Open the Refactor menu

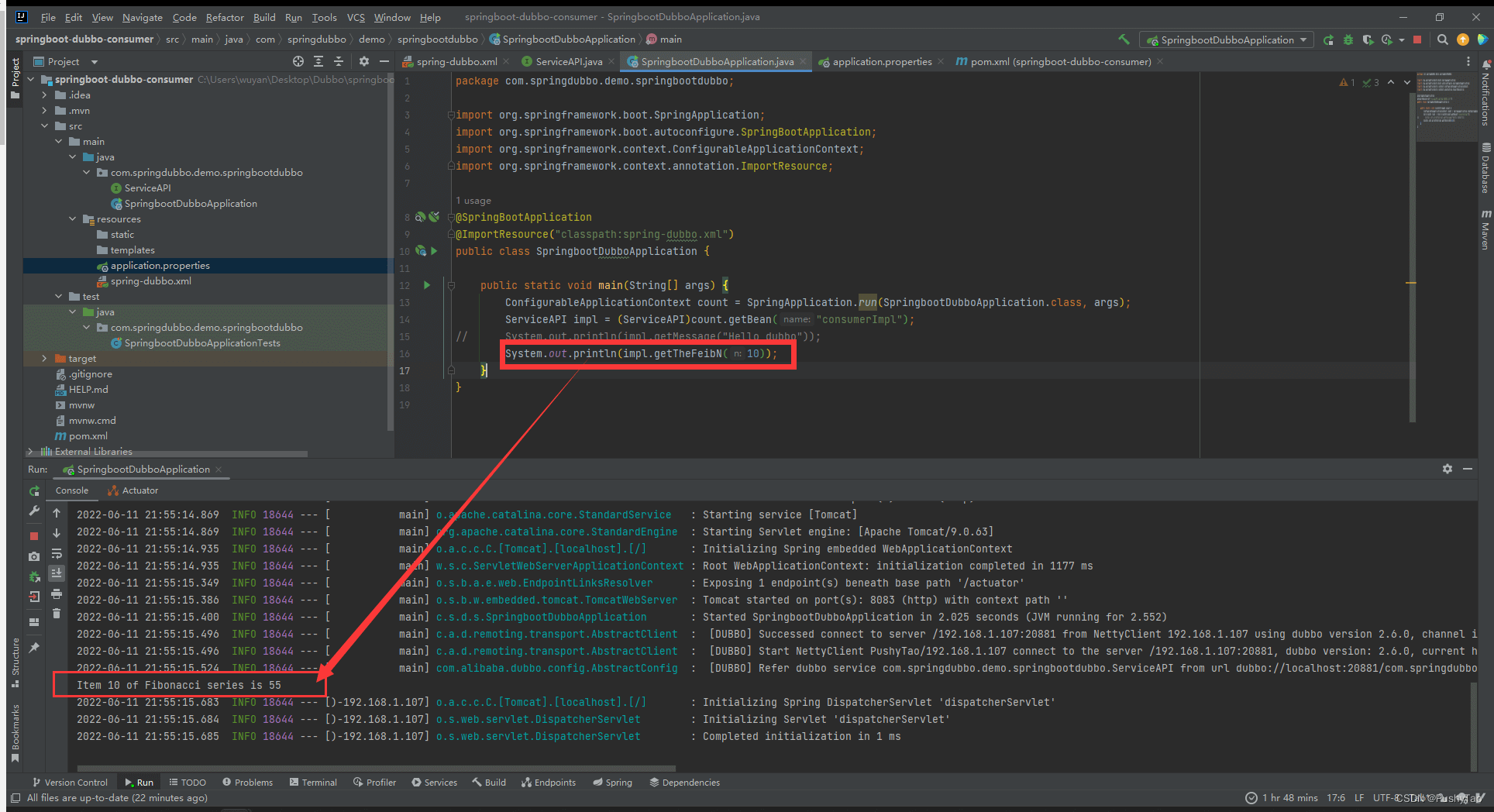click(224, 17)
